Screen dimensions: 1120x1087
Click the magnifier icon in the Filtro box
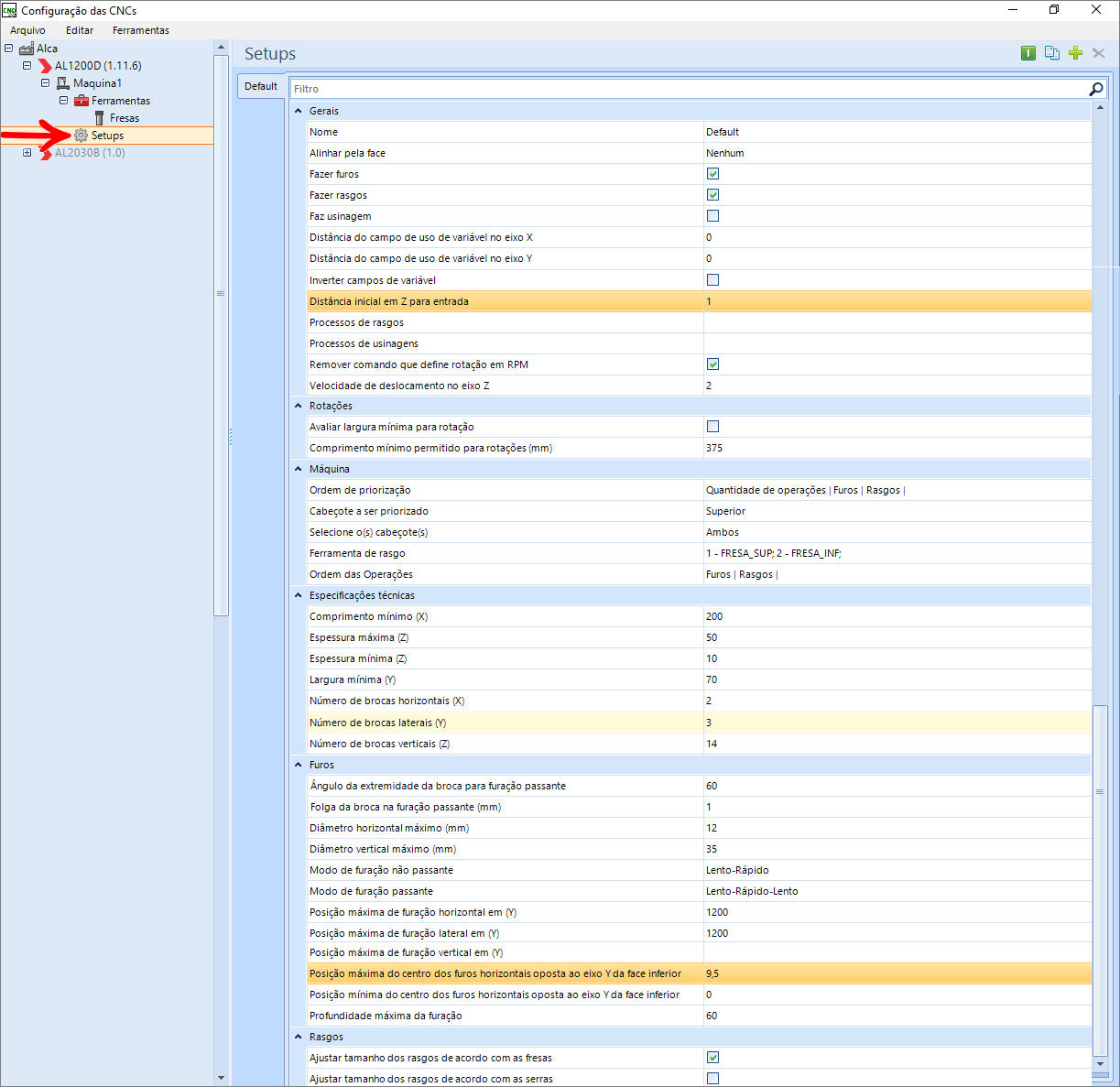pyautogui.click(x=1095, y=89)
